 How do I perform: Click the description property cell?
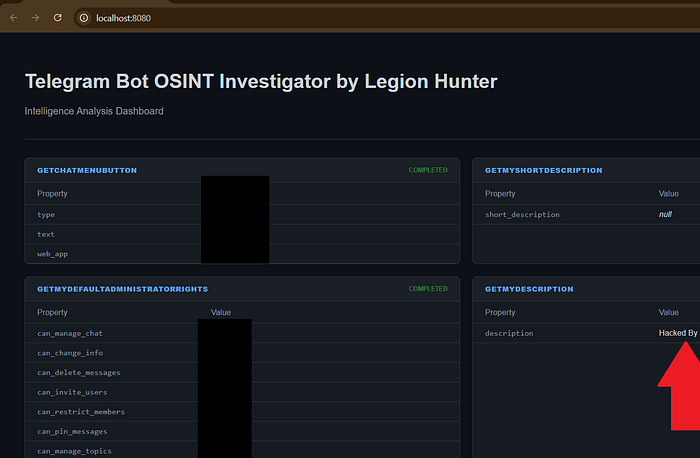point(509,333)
